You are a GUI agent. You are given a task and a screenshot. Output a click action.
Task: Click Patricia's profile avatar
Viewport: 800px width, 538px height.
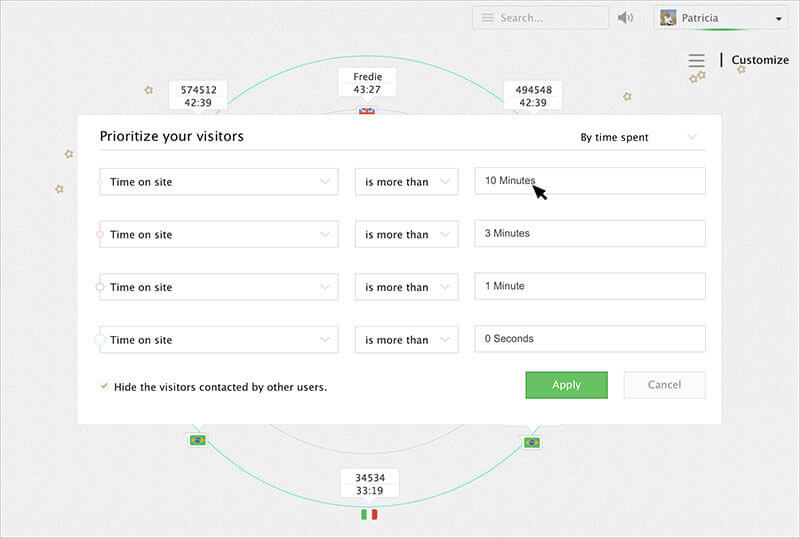668,18
